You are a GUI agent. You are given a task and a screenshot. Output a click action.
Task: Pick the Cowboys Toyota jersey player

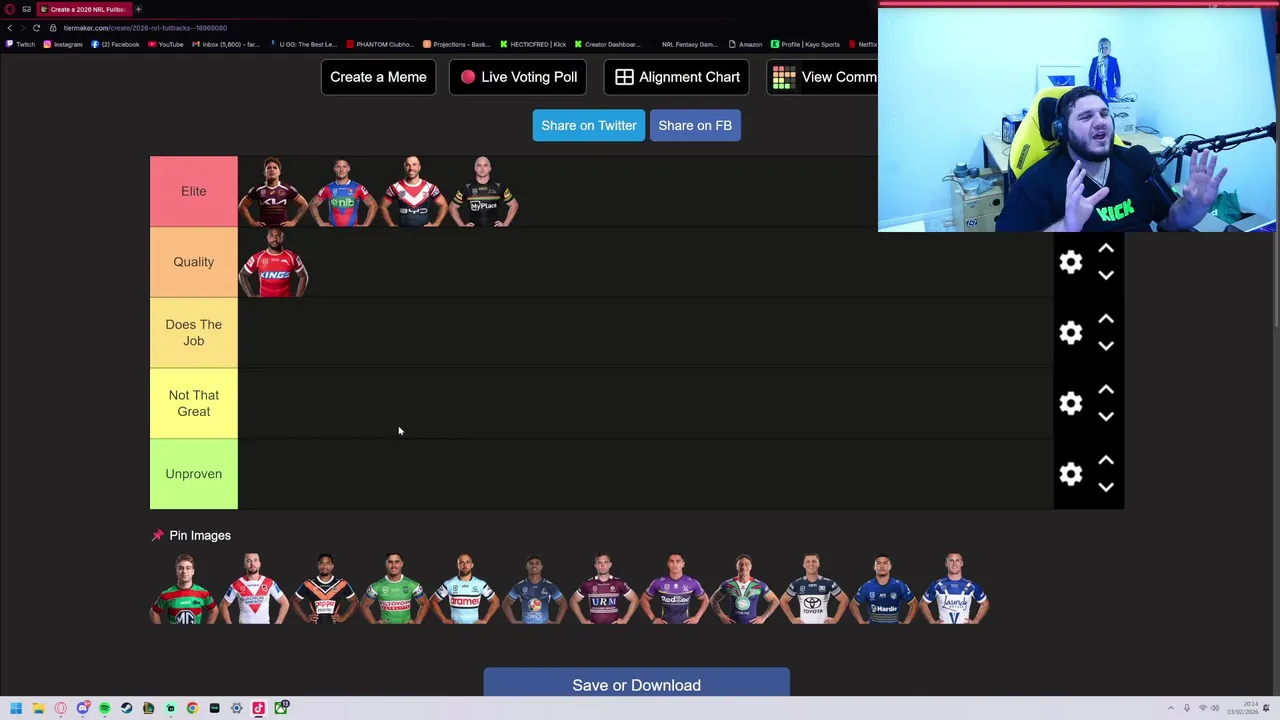click(x=814, y=589)
